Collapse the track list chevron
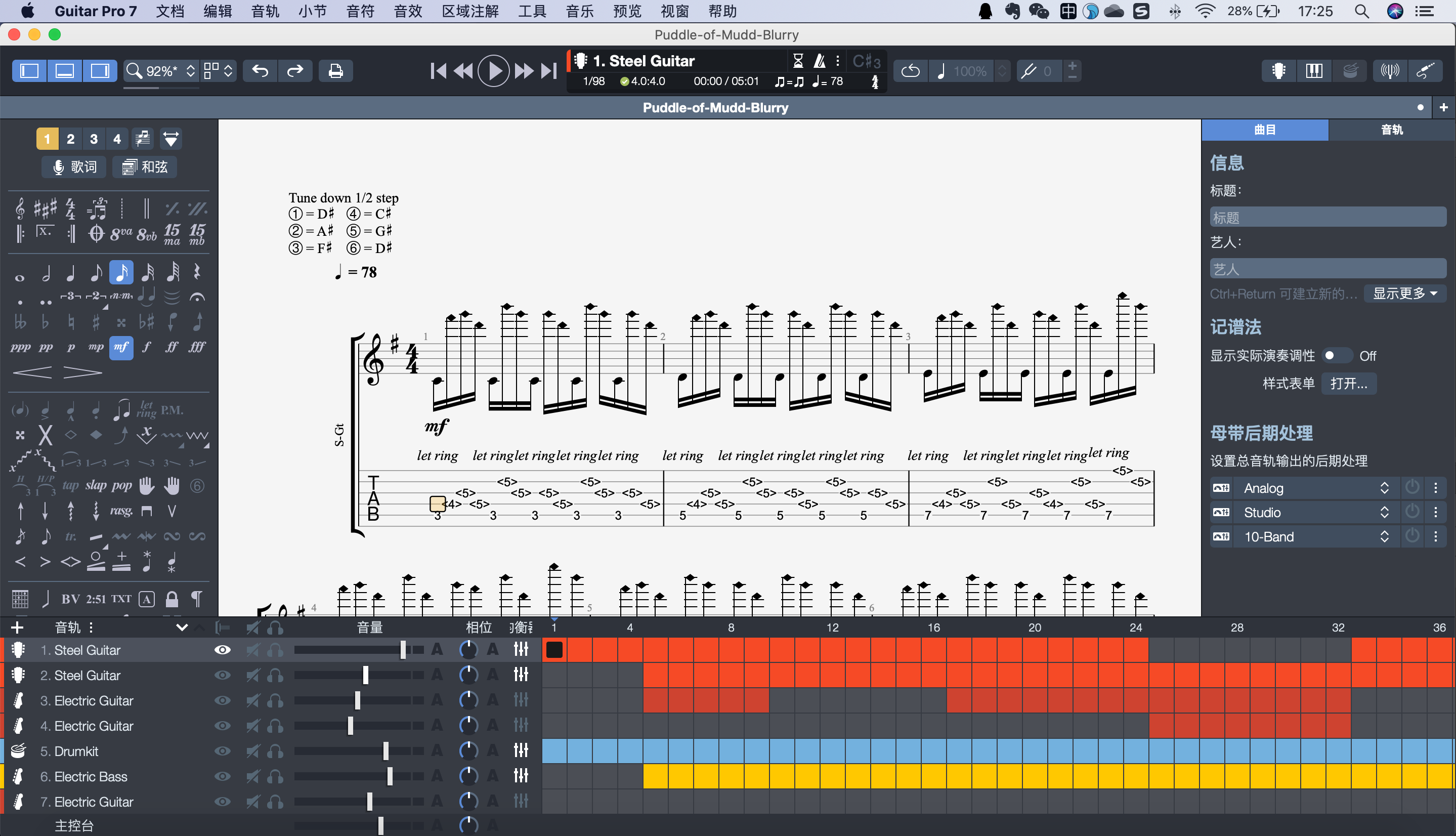This screenshot has width=1456, height=836. point(182,627)
